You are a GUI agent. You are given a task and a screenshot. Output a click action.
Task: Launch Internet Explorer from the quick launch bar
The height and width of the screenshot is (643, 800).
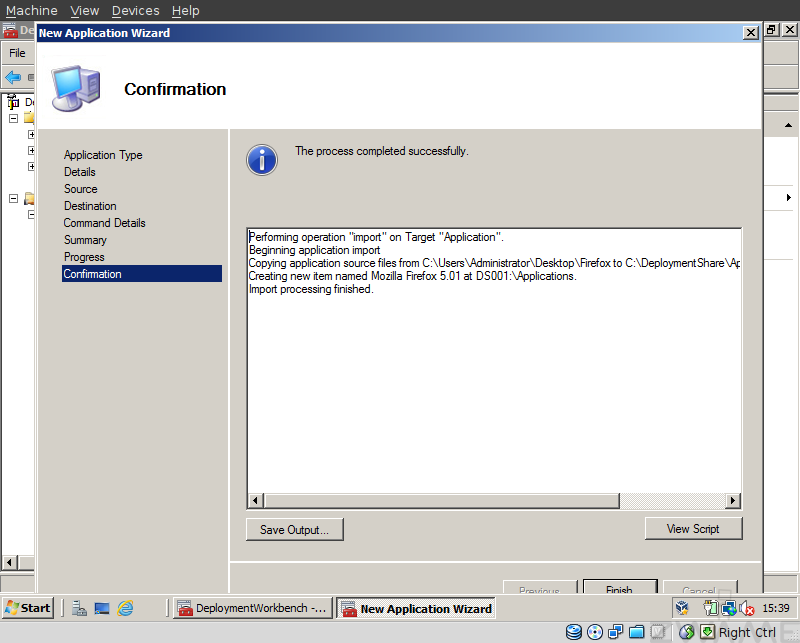pyautogui.click(x=125, y=608)
